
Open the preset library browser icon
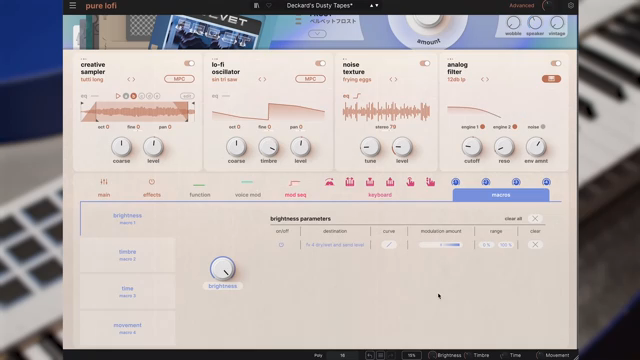pos(256,5)
